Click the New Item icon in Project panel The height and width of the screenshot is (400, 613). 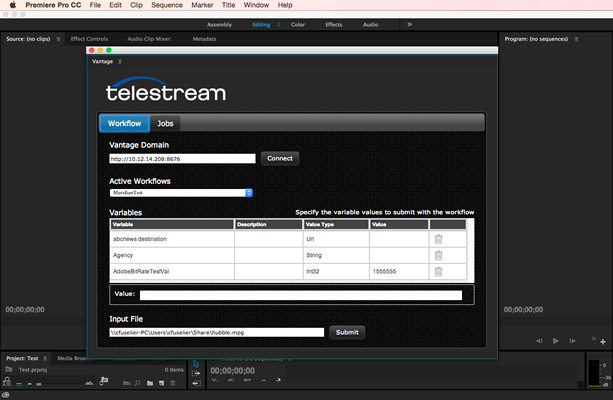[x=161, y=383]
